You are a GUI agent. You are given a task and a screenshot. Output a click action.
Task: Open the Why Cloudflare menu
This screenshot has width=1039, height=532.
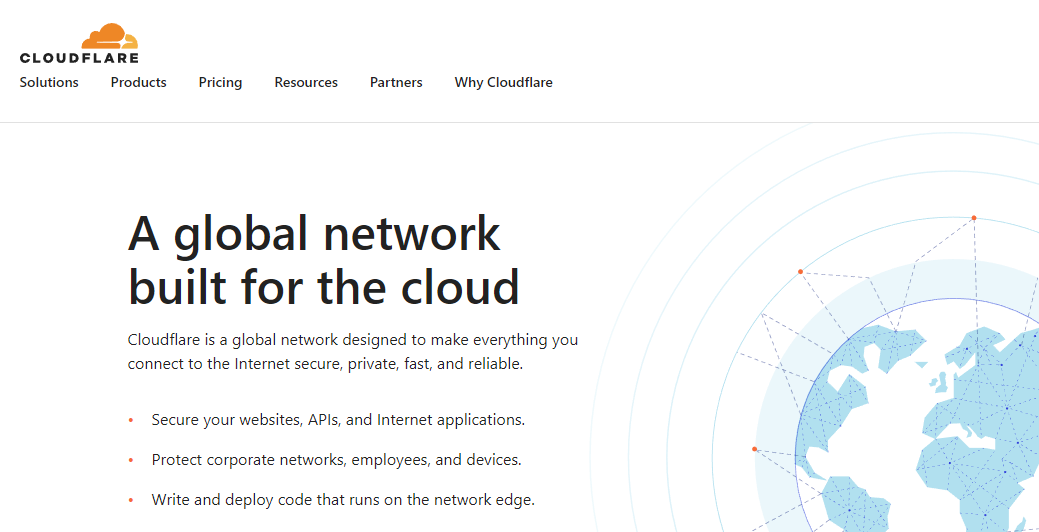pos(504,83)
